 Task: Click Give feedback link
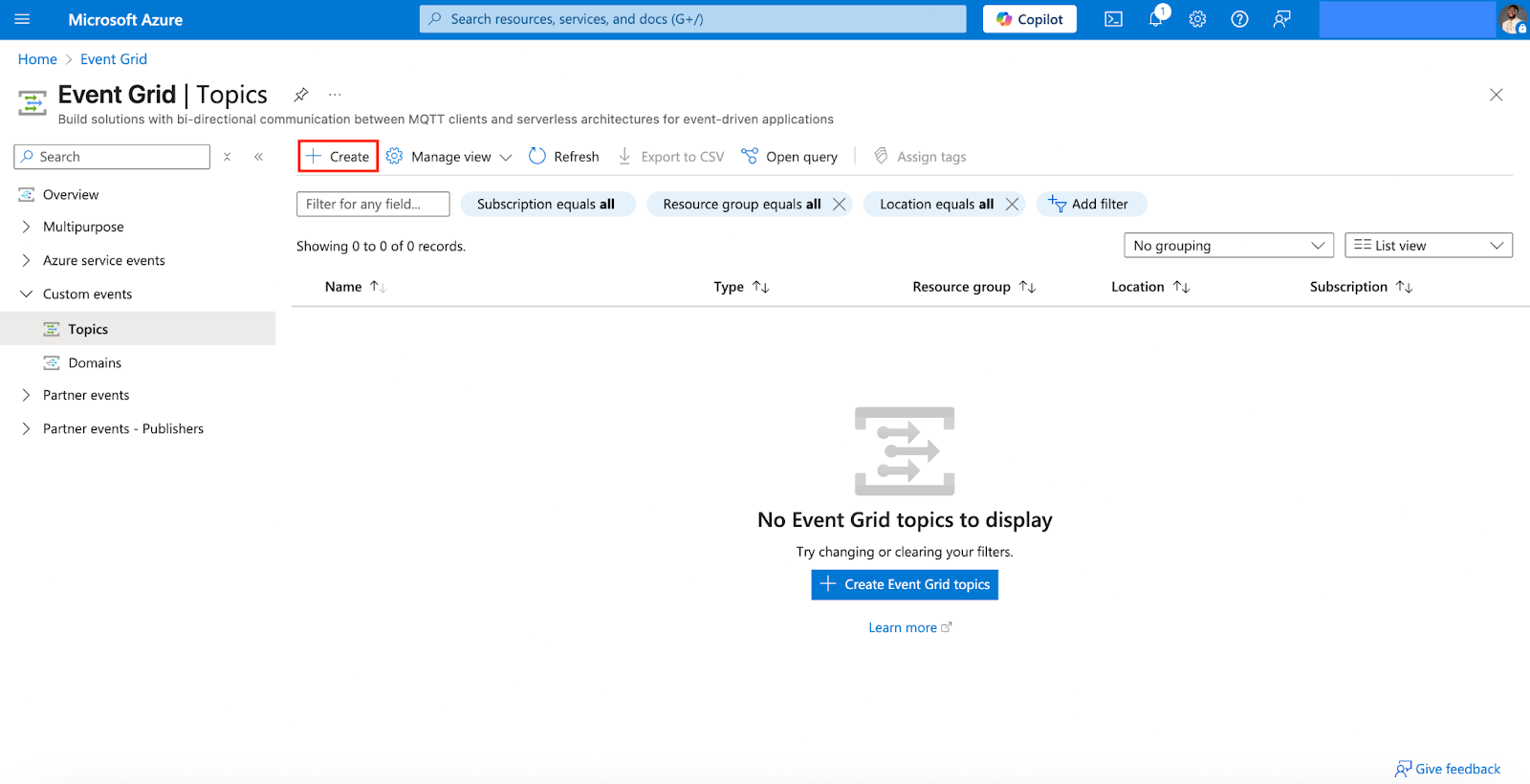coord(1448,770)
